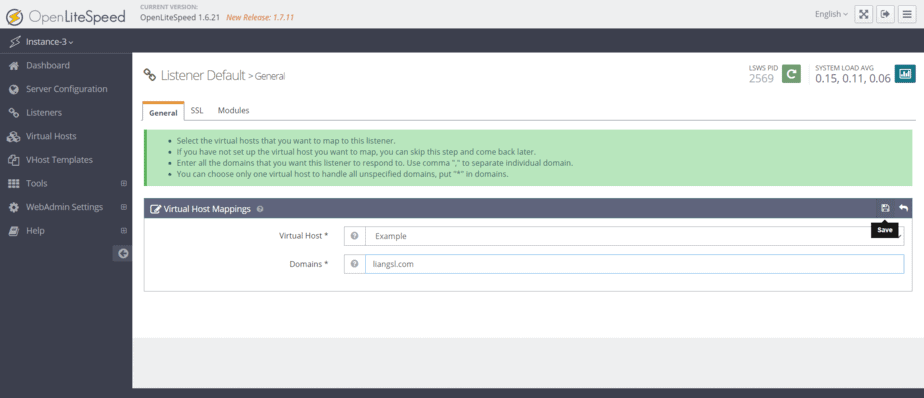Click the Help book icon
Viewport: 924px width, 398px height.
(14, 231)
